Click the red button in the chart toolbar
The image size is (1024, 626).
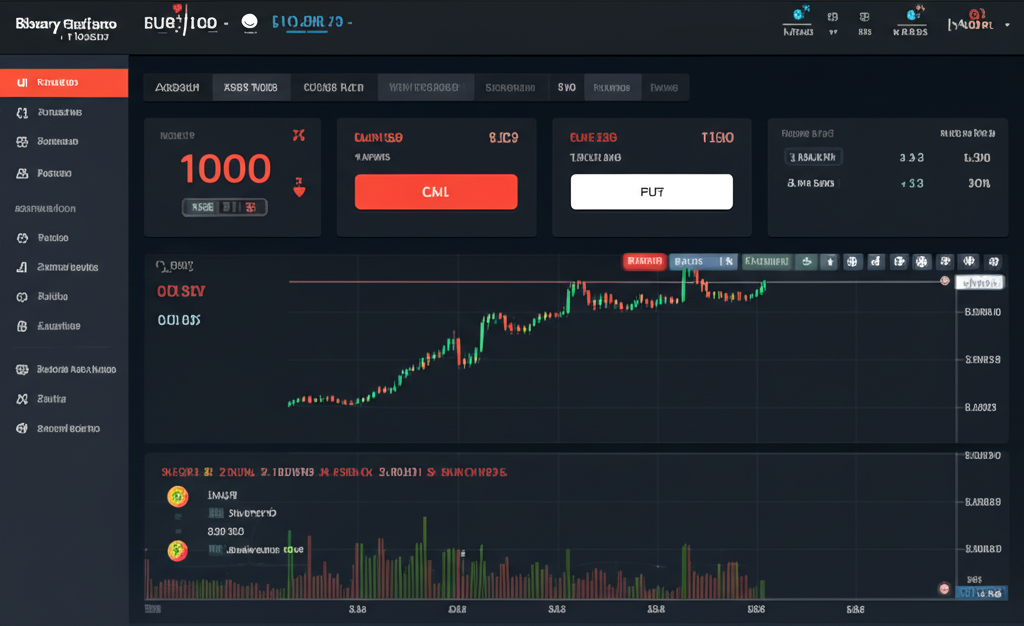[x=644, y=262]
